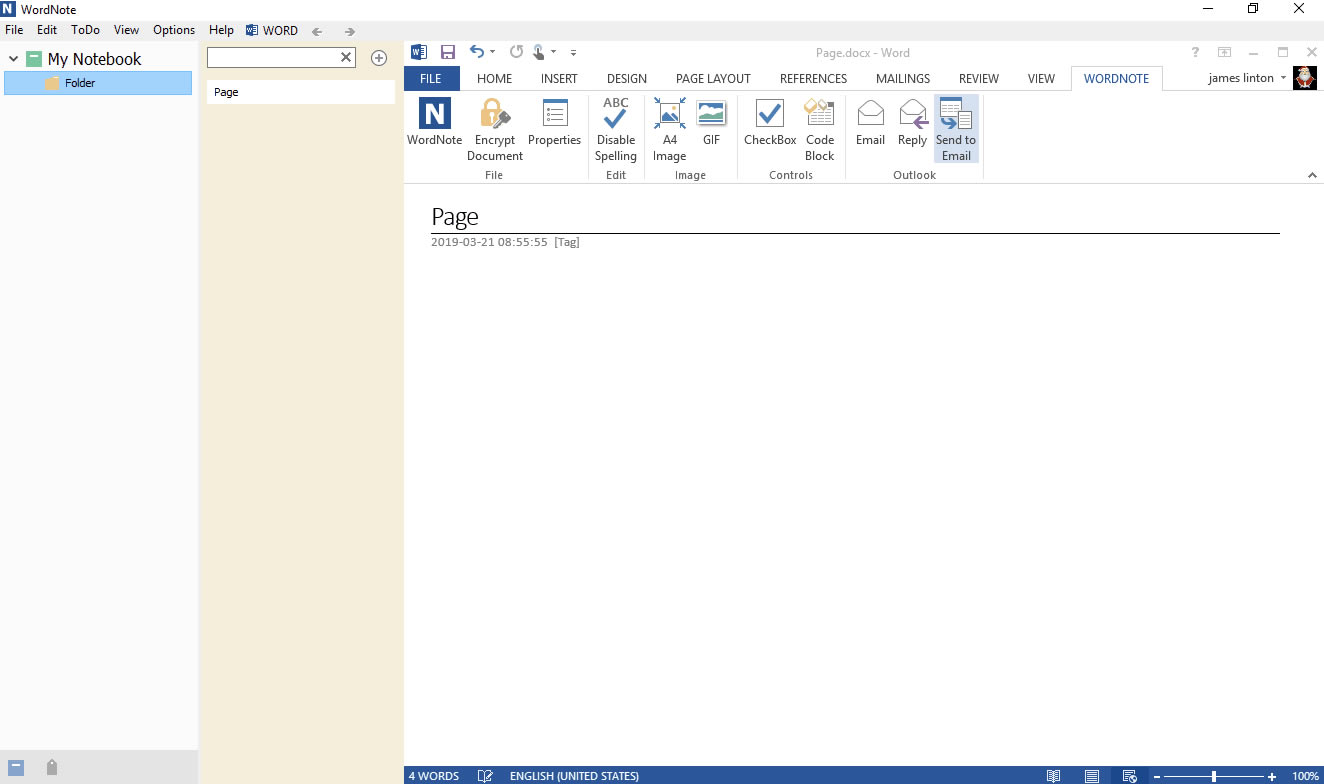Screen dimensions: 1324x784
Task: Switch to the MAILINGS ribbon tab
Action: coord(902,78)
